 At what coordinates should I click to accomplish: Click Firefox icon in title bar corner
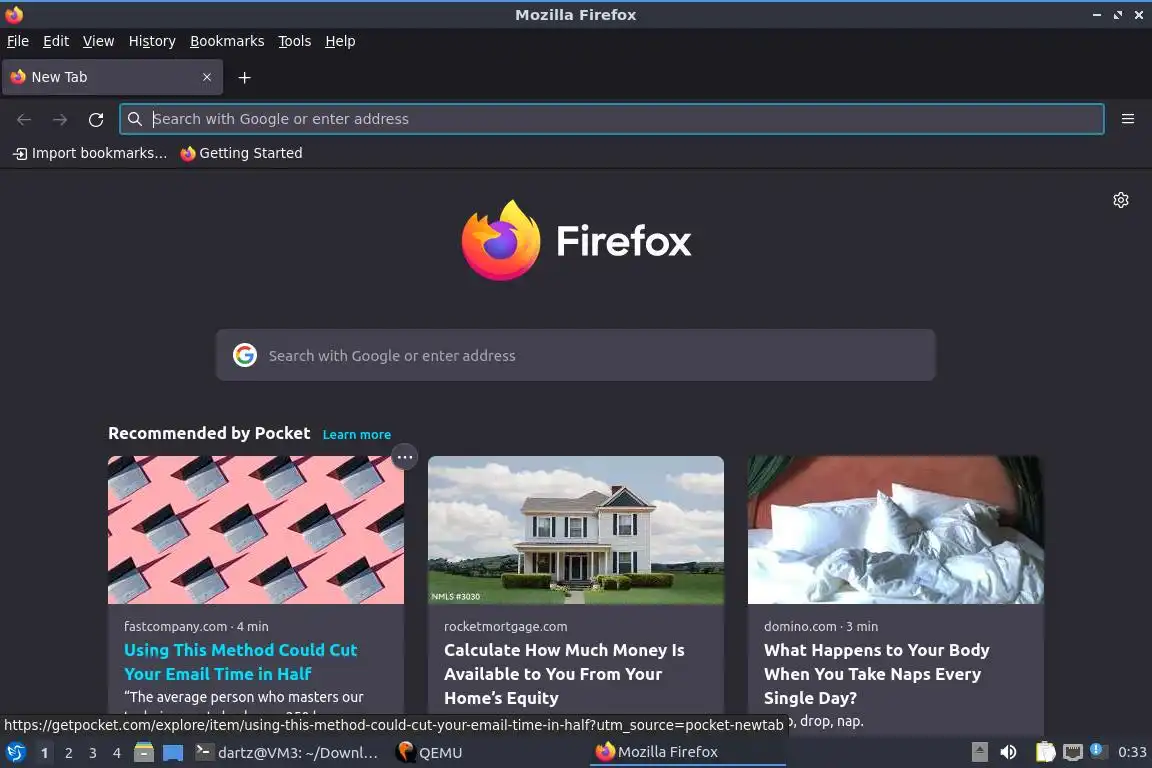tap(13, 14)
